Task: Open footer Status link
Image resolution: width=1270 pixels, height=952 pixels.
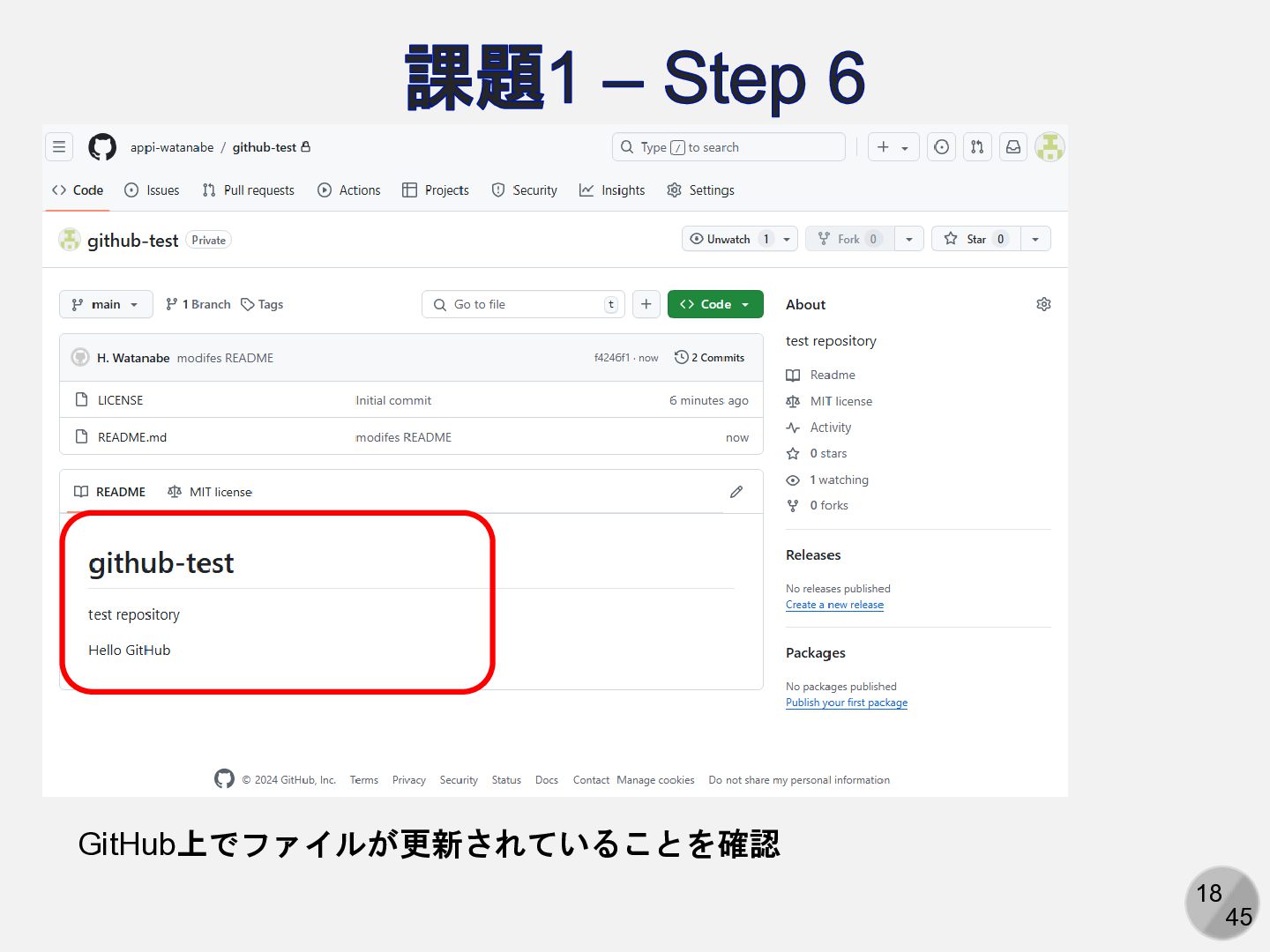Action: coord(506,780)
